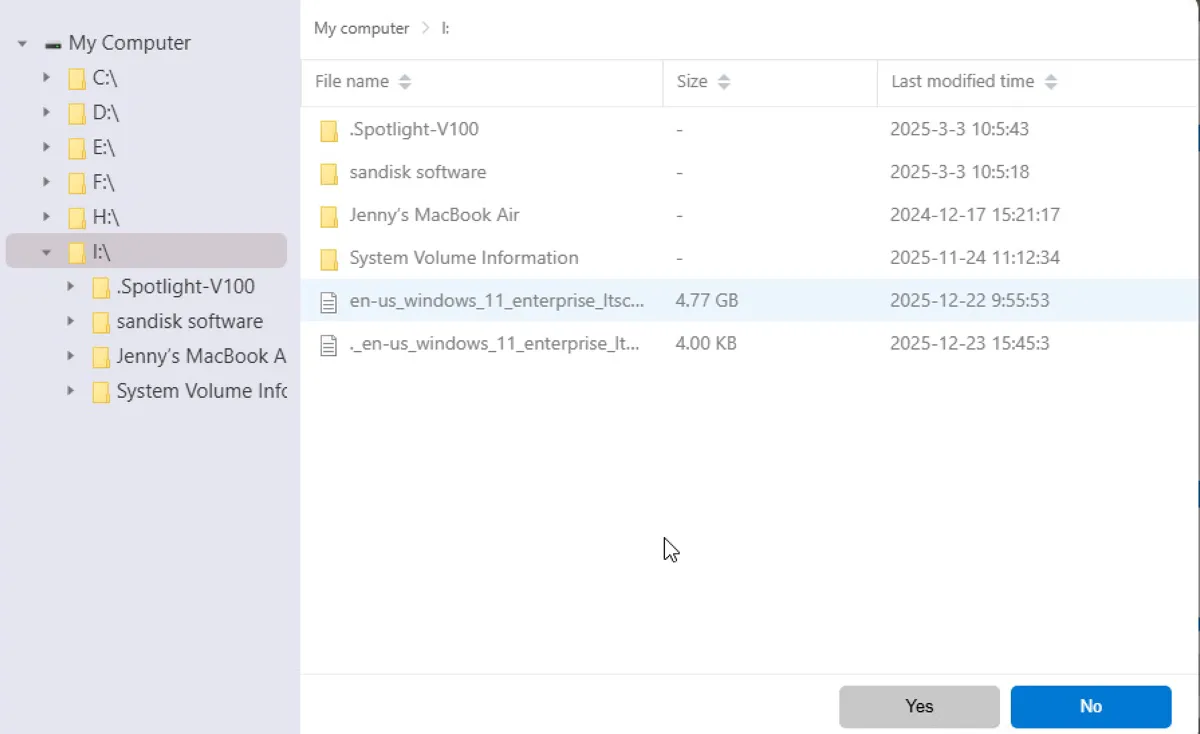Collapse the My Computer tree

coord(20,42)
